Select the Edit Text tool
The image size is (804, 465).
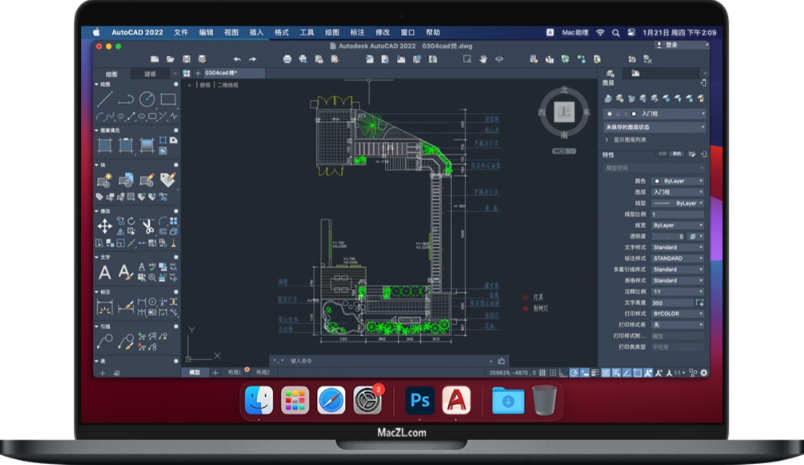125,272
